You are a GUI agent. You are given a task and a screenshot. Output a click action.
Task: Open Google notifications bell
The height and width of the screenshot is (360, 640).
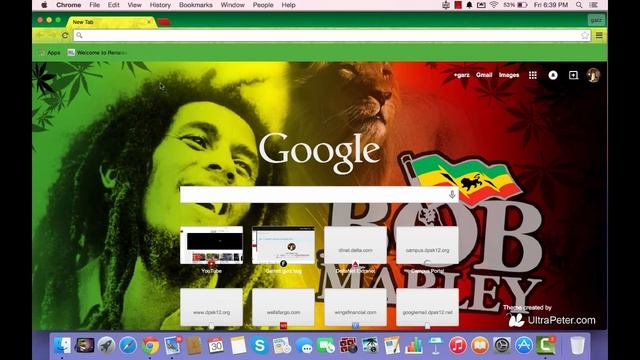click(x=553, y=75)
